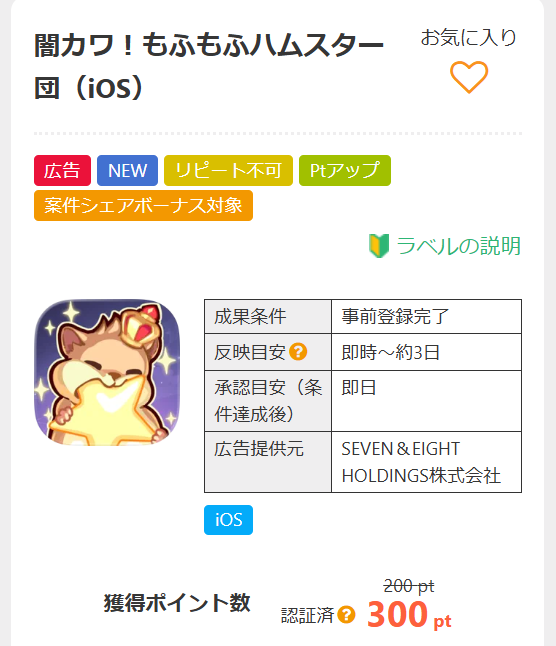556x646 pixels.
Task: Click the 案件シェアボーナス対象 orange label
Action: [143, 206]
